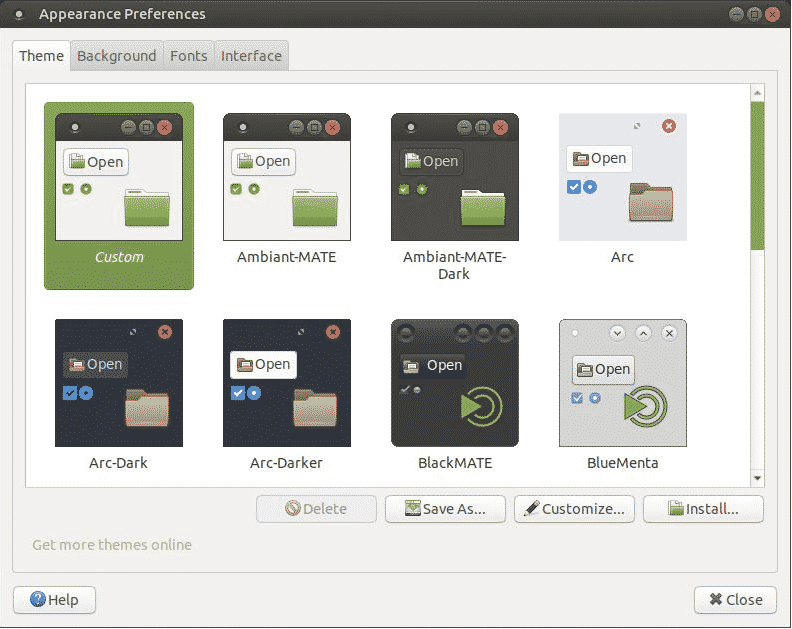Viewport: 792px width, 629px height.
Task: Click the BlackMATE label text
Action: click(x=455, y=463)
